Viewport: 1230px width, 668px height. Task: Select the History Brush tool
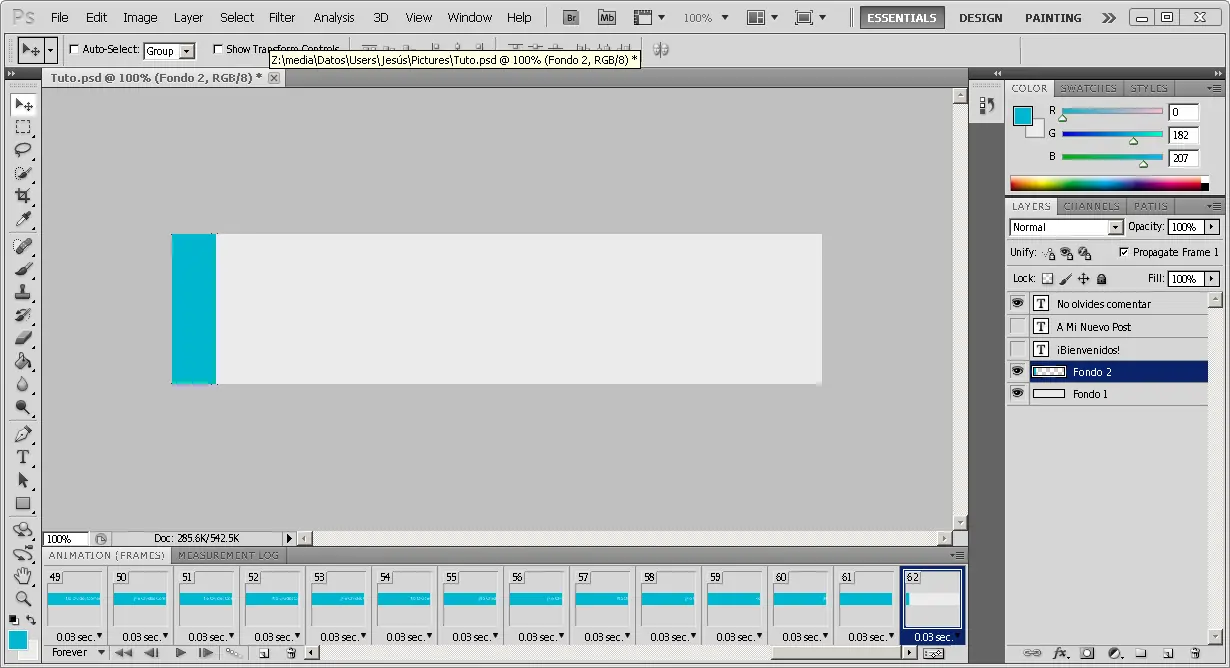(23, 315)
